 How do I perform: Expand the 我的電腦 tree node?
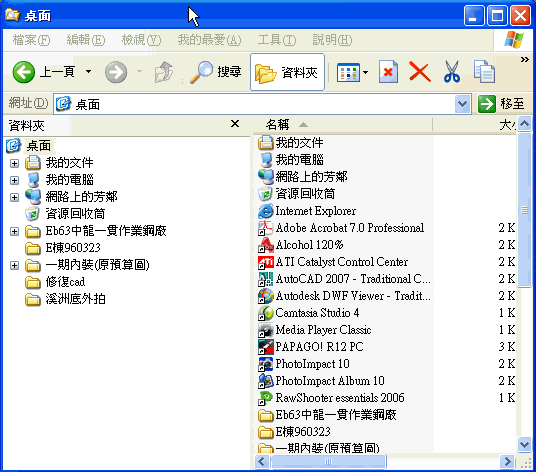pos(14,180)
